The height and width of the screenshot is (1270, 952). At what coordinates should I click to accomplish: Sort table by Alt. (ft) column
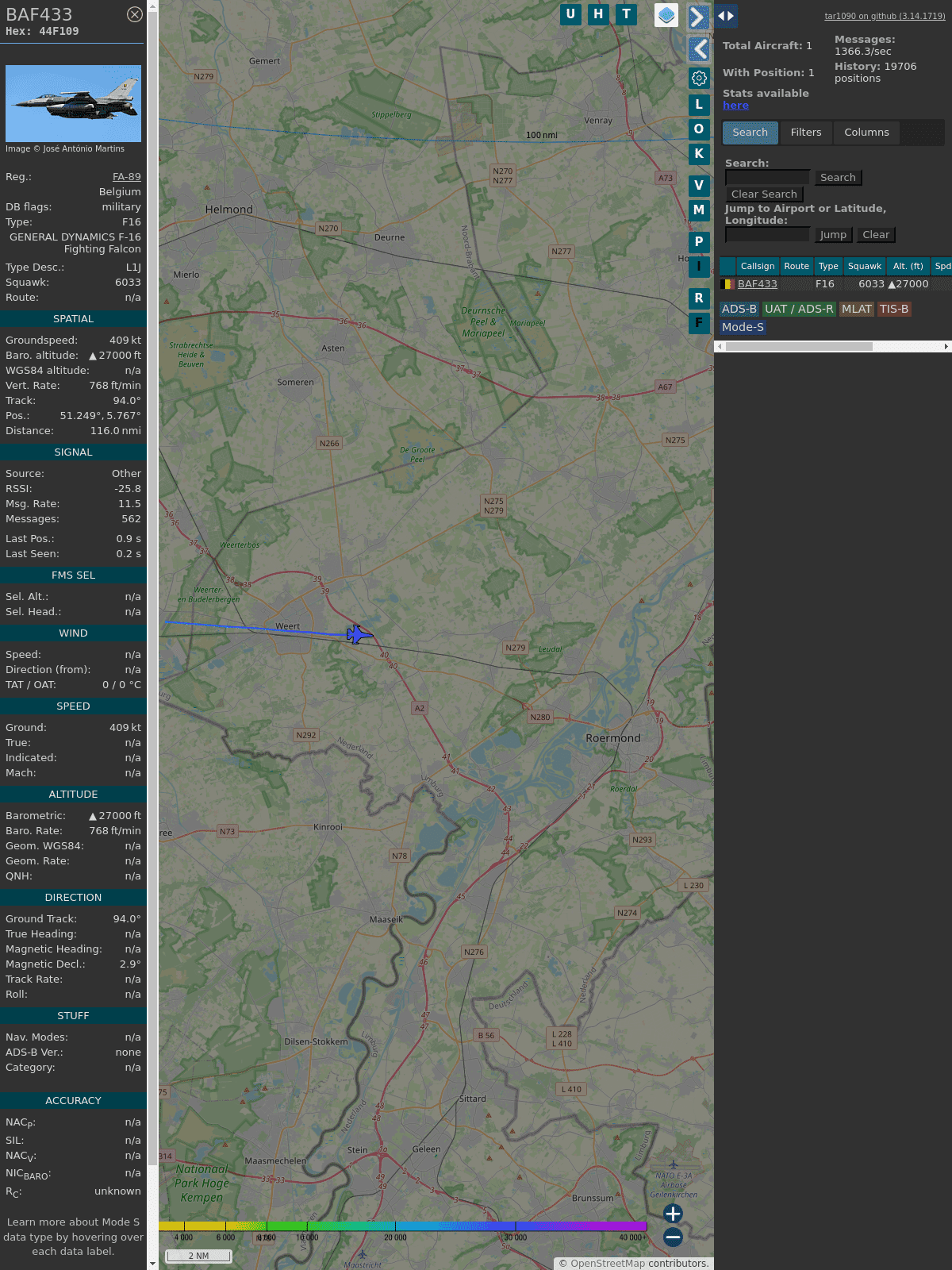coord(908,267)
